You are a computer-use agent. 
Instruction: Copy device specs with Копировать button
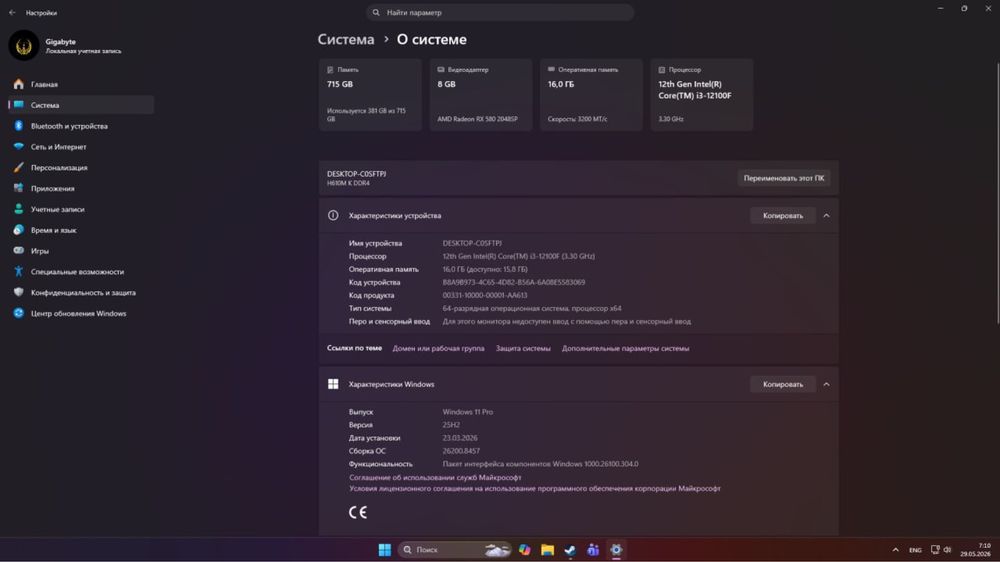pyautogui.click(x=783, y=216)
